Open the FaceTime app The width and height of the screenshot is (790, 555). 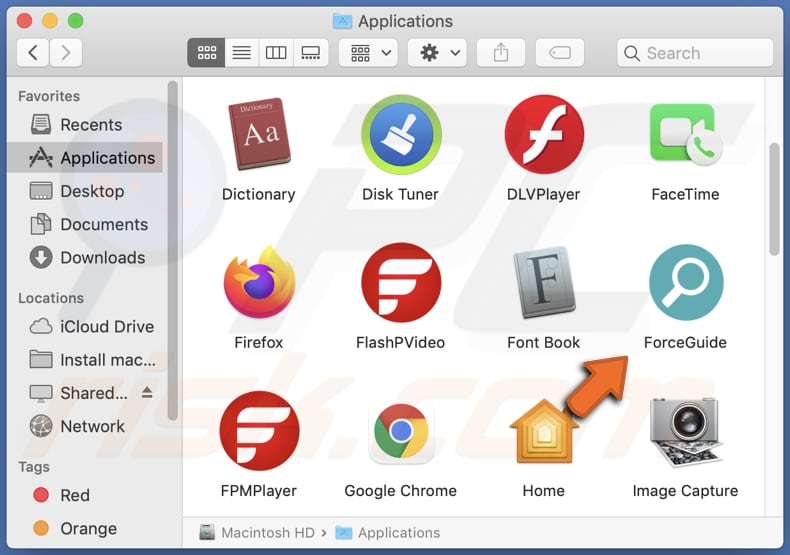(685, 135)
